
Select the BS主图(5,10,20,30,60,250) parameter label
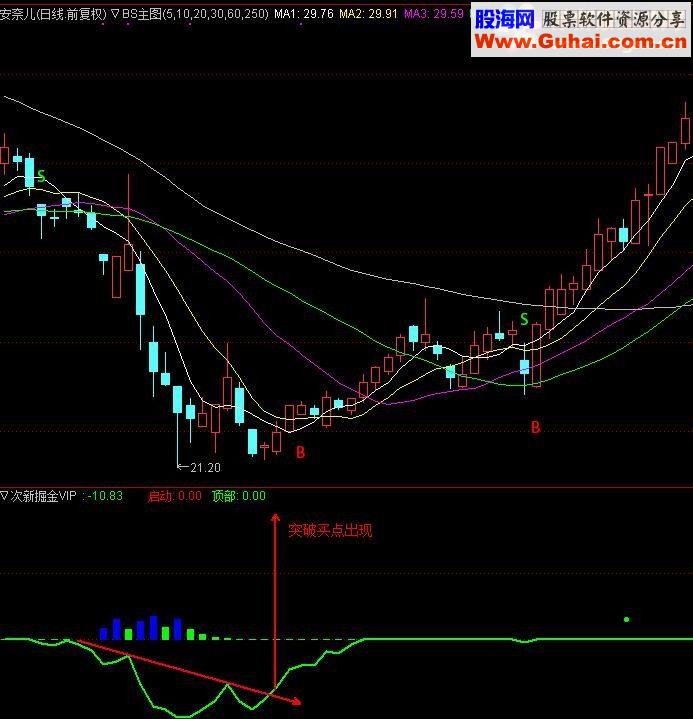[194, 14]
